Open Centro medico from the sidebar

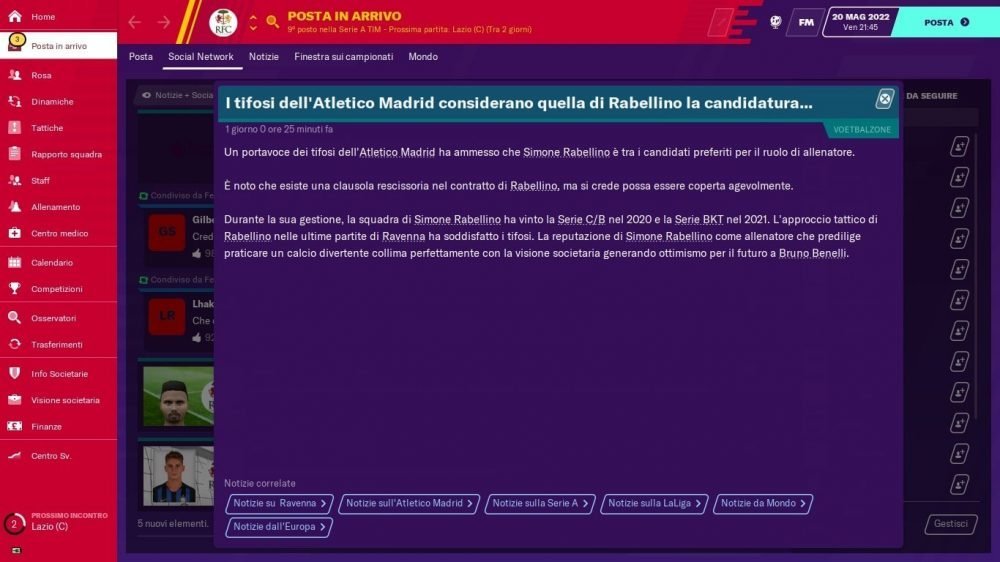point(58,233)
